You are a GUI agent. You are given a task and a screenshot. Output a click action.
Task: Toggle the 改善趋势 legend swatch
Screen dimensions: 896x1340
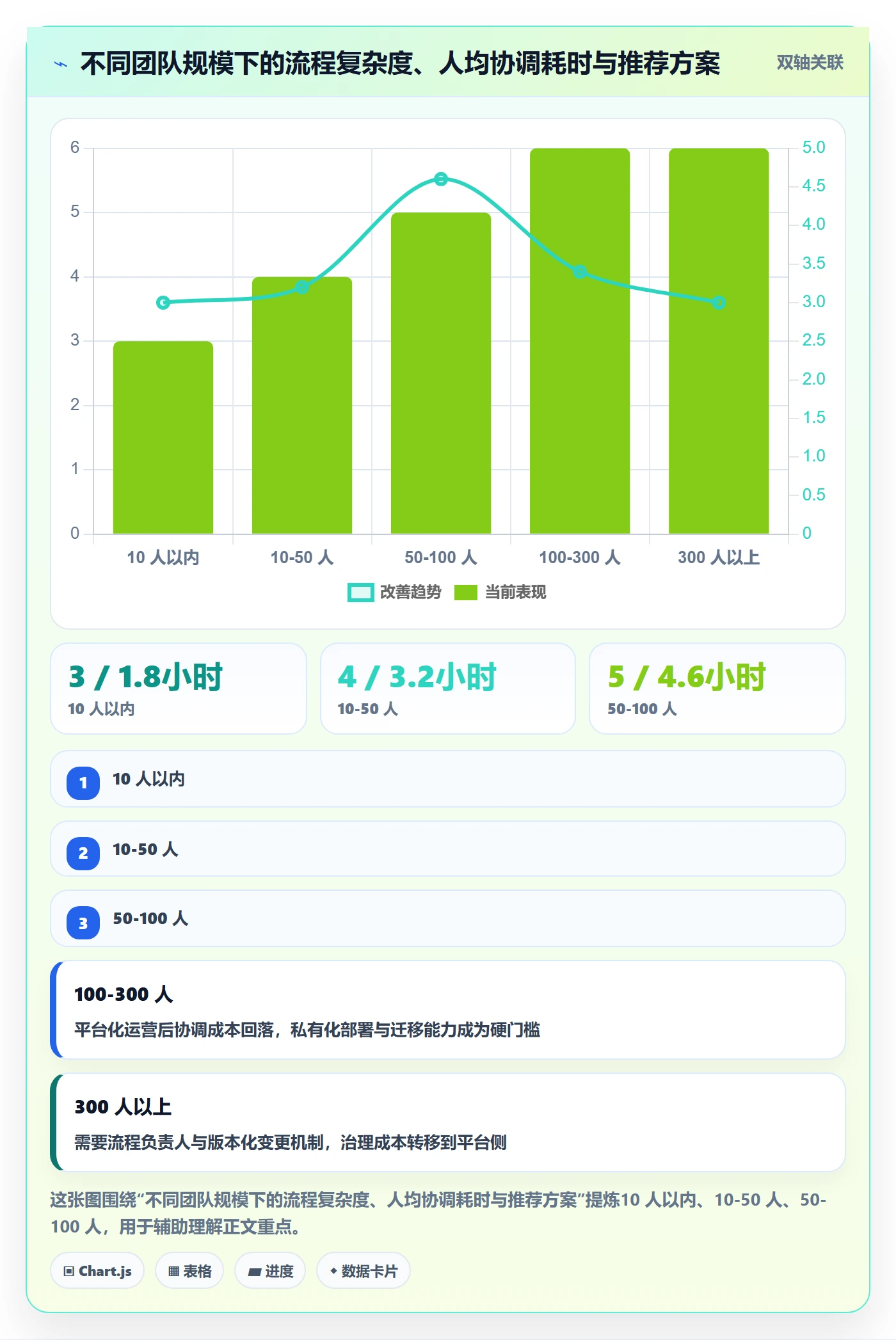[x=360, y=593]
